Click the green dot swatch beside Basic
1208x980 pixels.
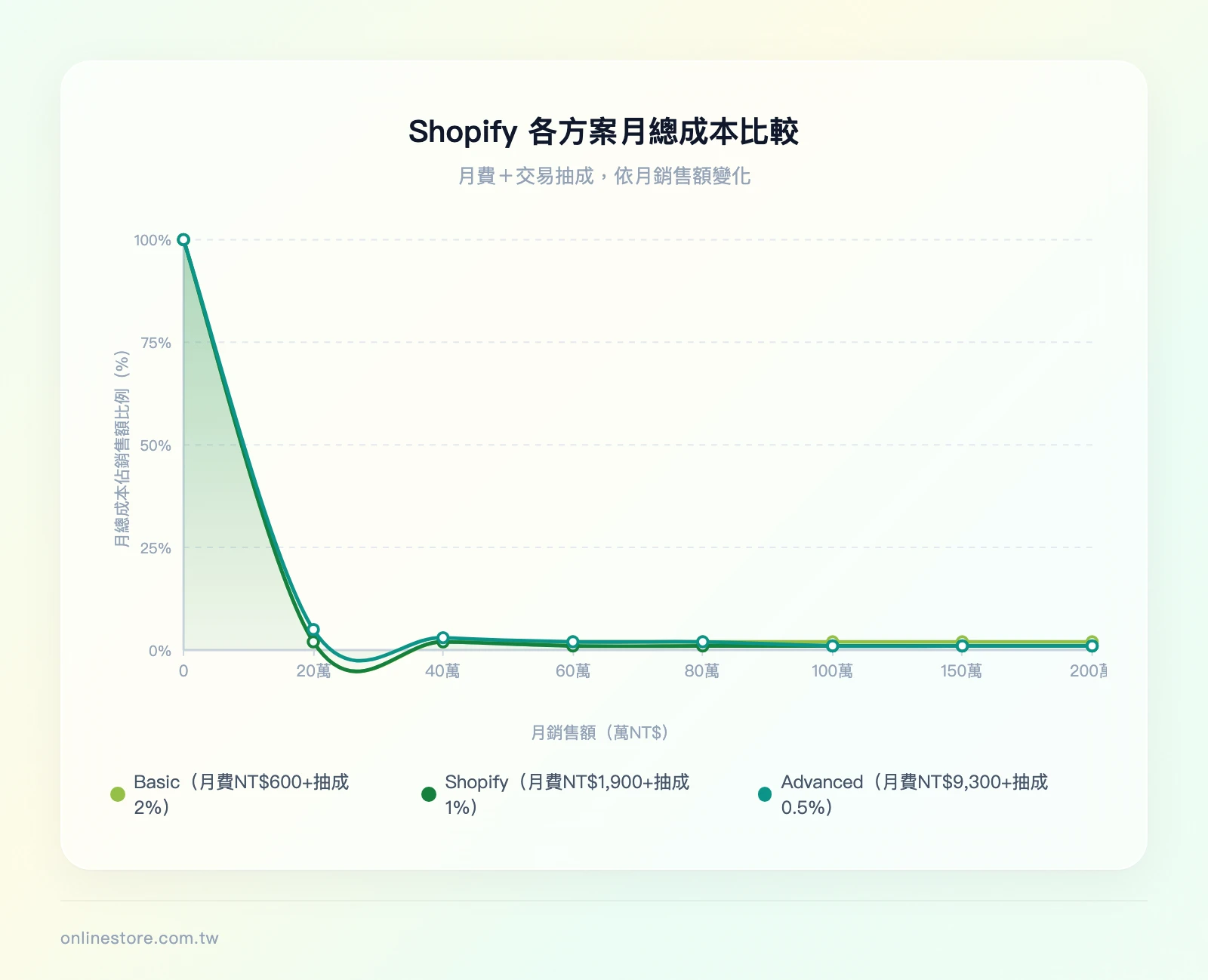tap(117, 793)
